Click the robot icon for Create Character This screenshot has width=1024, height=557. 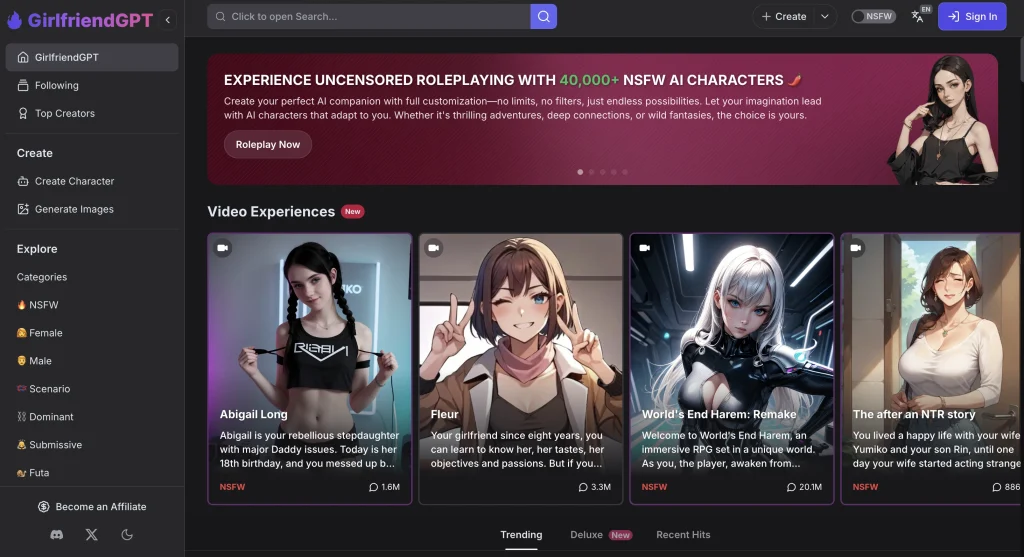pyautogui.click(x=23, y=182)
